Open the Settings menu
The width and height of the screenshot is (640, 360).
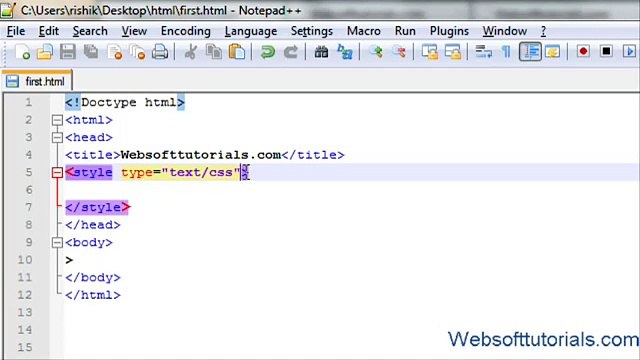point(311,31)
